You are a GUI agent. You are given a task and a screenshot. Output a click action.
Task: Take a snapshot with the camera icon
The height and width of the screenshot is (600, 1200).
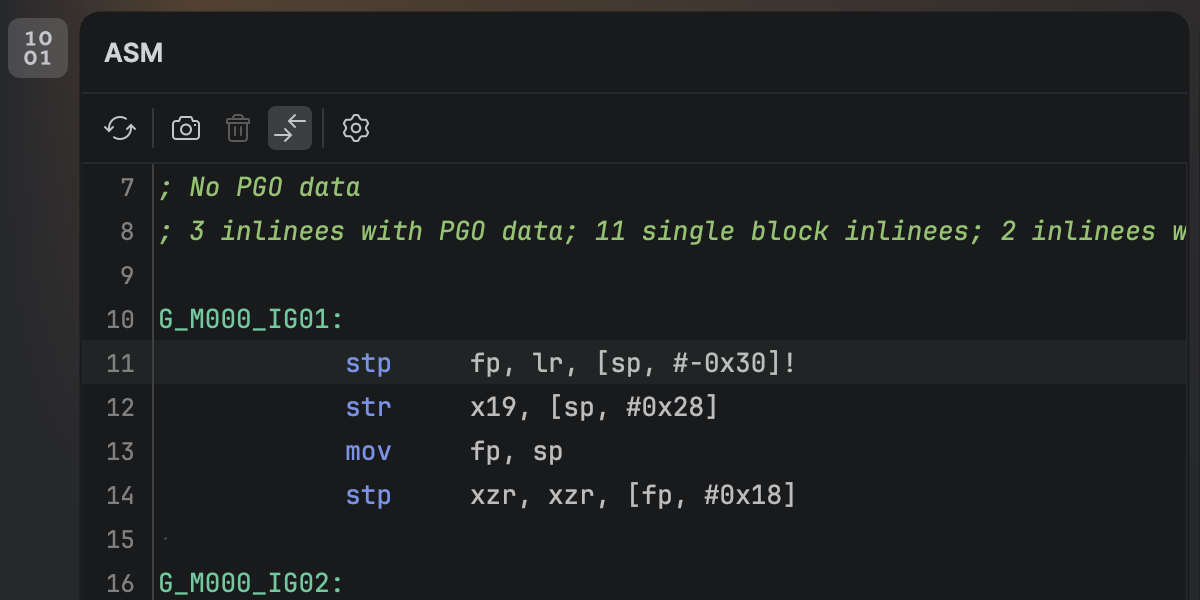pos(186,128)
